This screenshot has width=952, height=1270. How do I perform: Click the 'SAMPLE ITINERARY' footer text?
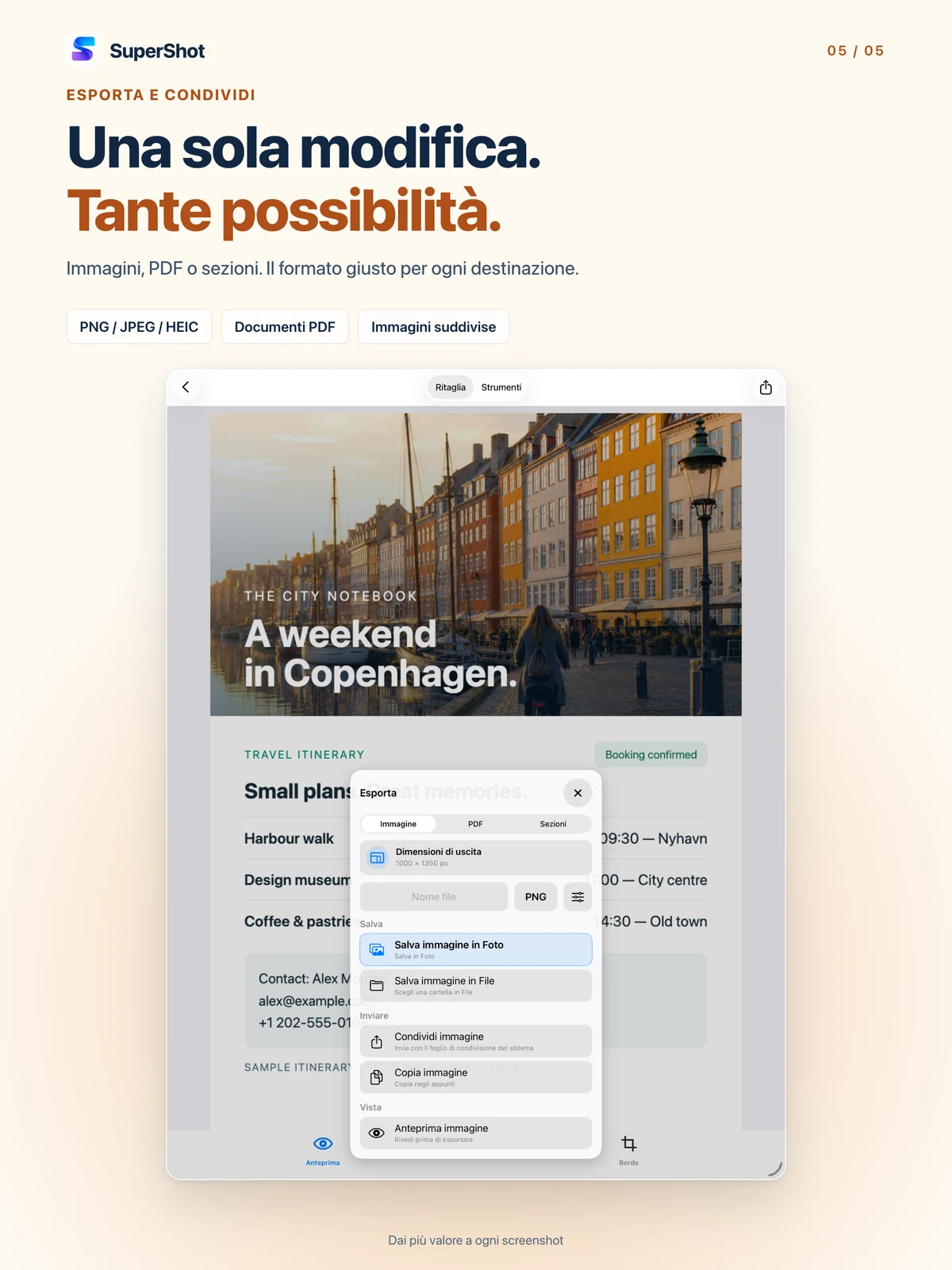pos(297,1068)
